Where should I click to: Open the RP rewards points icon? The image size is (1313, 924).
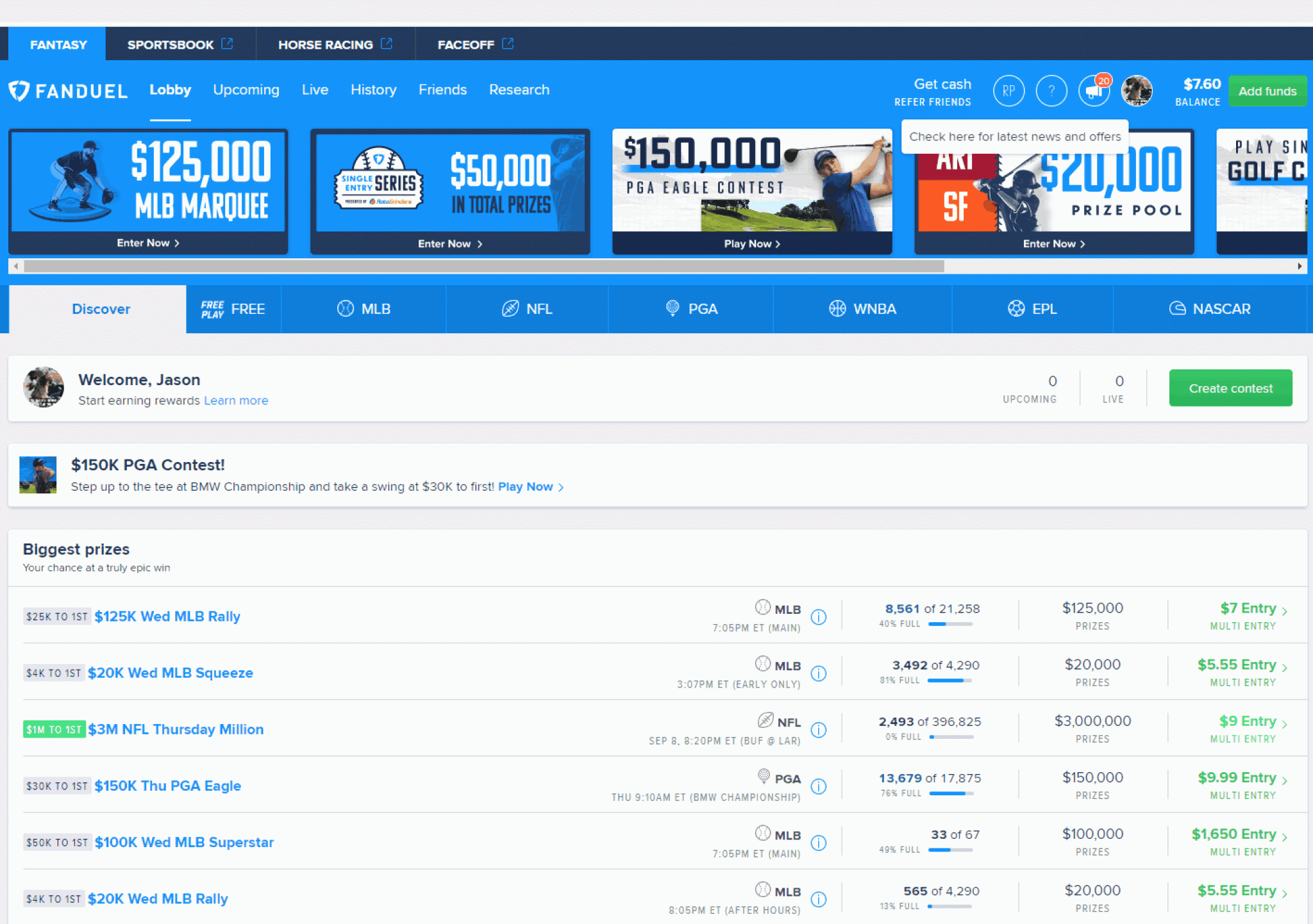tap(1008, 90)
